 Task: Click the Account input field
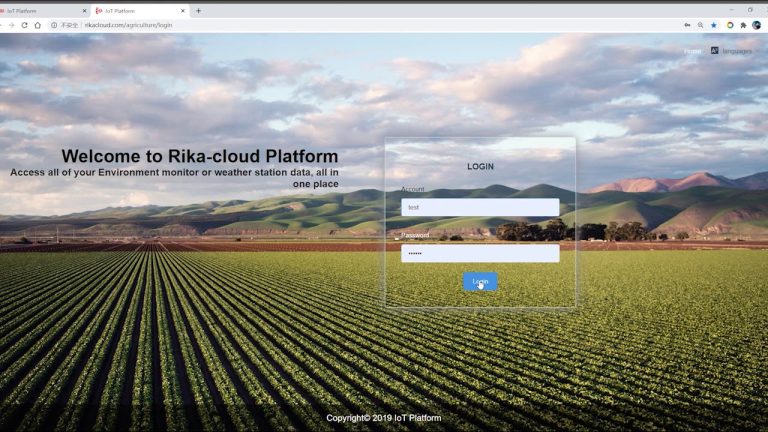(480, 207)
